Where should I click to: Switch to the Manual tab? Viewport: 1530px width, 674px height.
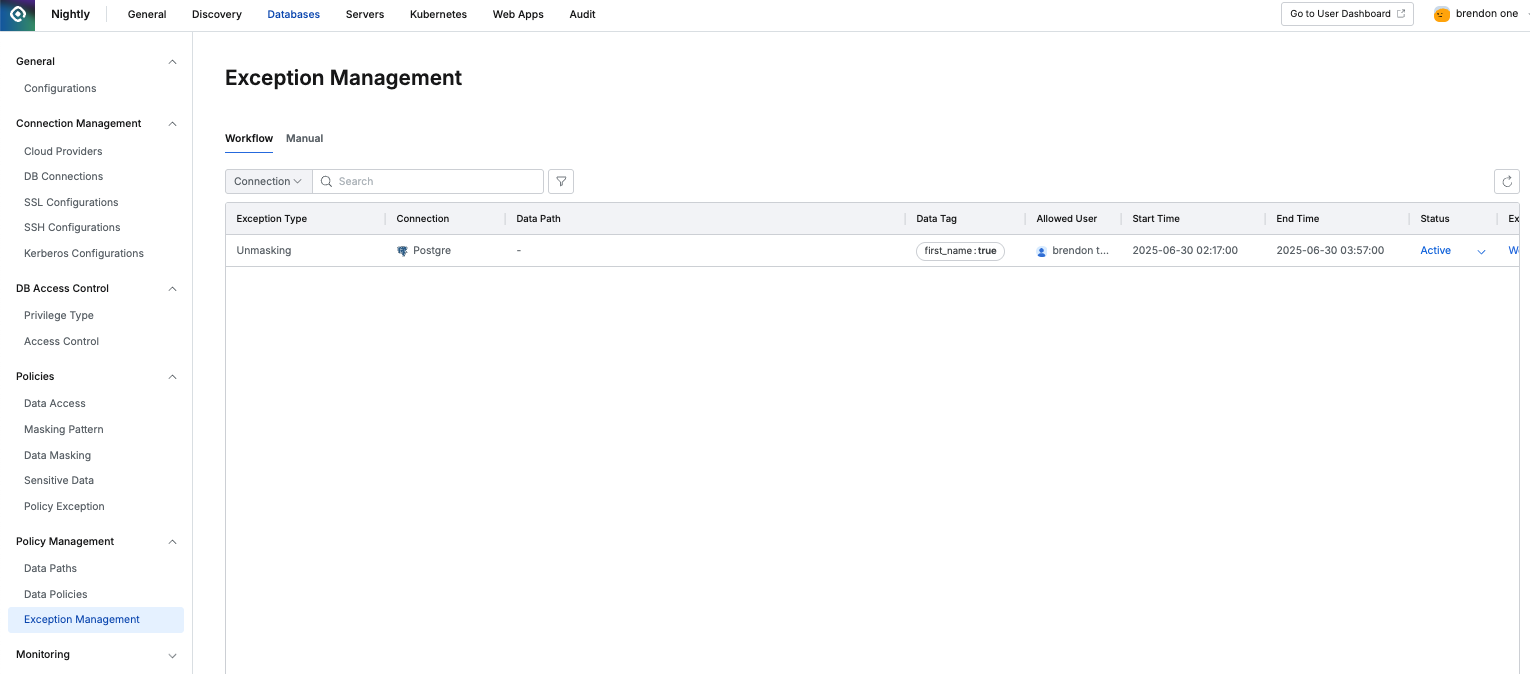304,138
